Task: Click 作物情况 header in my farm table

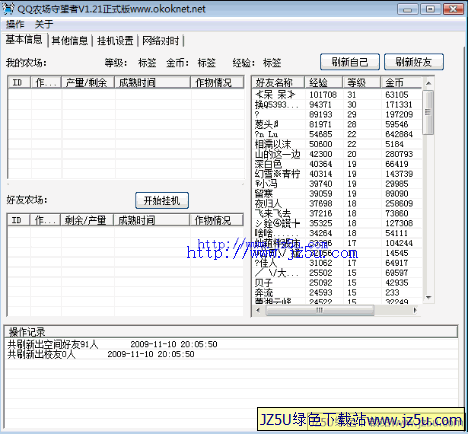Action: [217, 82]
